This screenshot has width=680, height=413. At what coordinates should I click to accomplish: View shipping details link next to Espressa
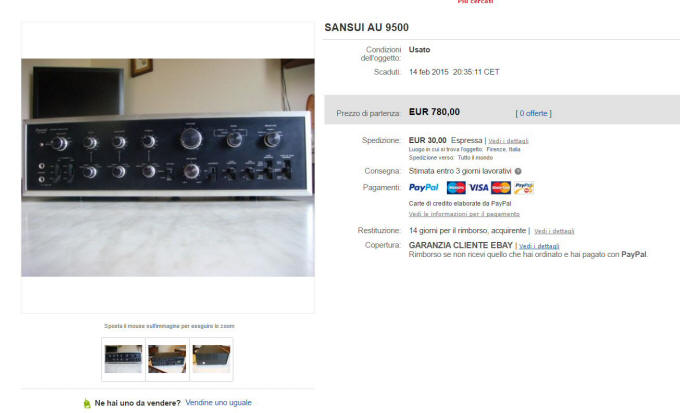(x=508, y=141)
